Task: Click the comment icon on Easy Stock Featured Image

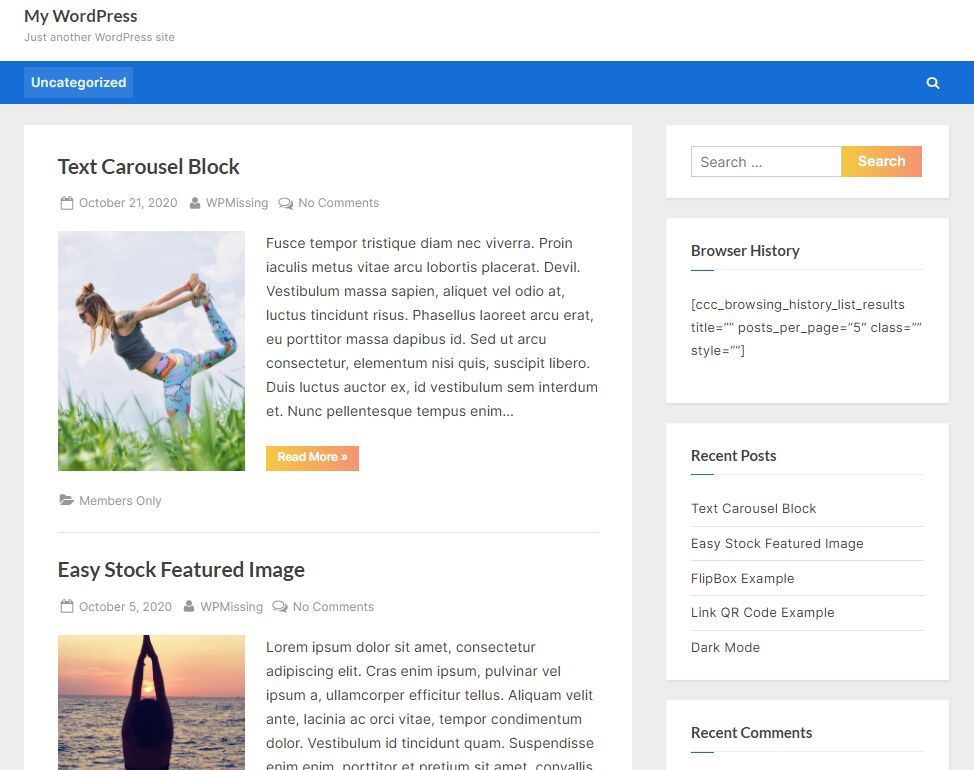Action: 281,606
